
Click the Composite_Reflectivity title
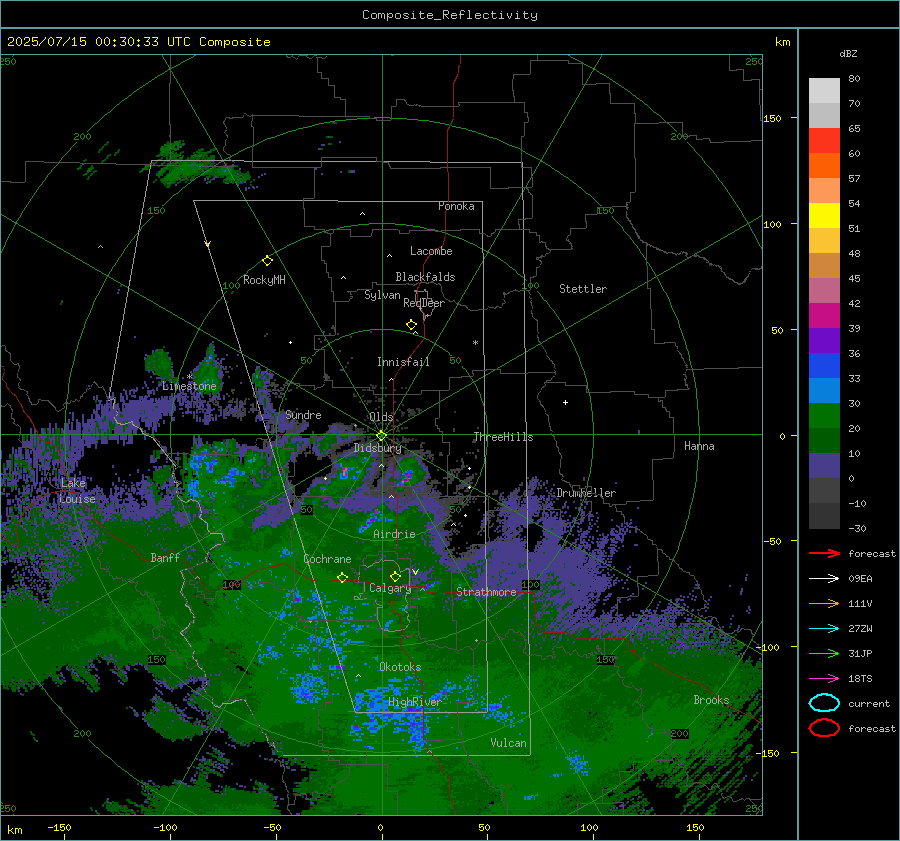click(x=449, y=15)
